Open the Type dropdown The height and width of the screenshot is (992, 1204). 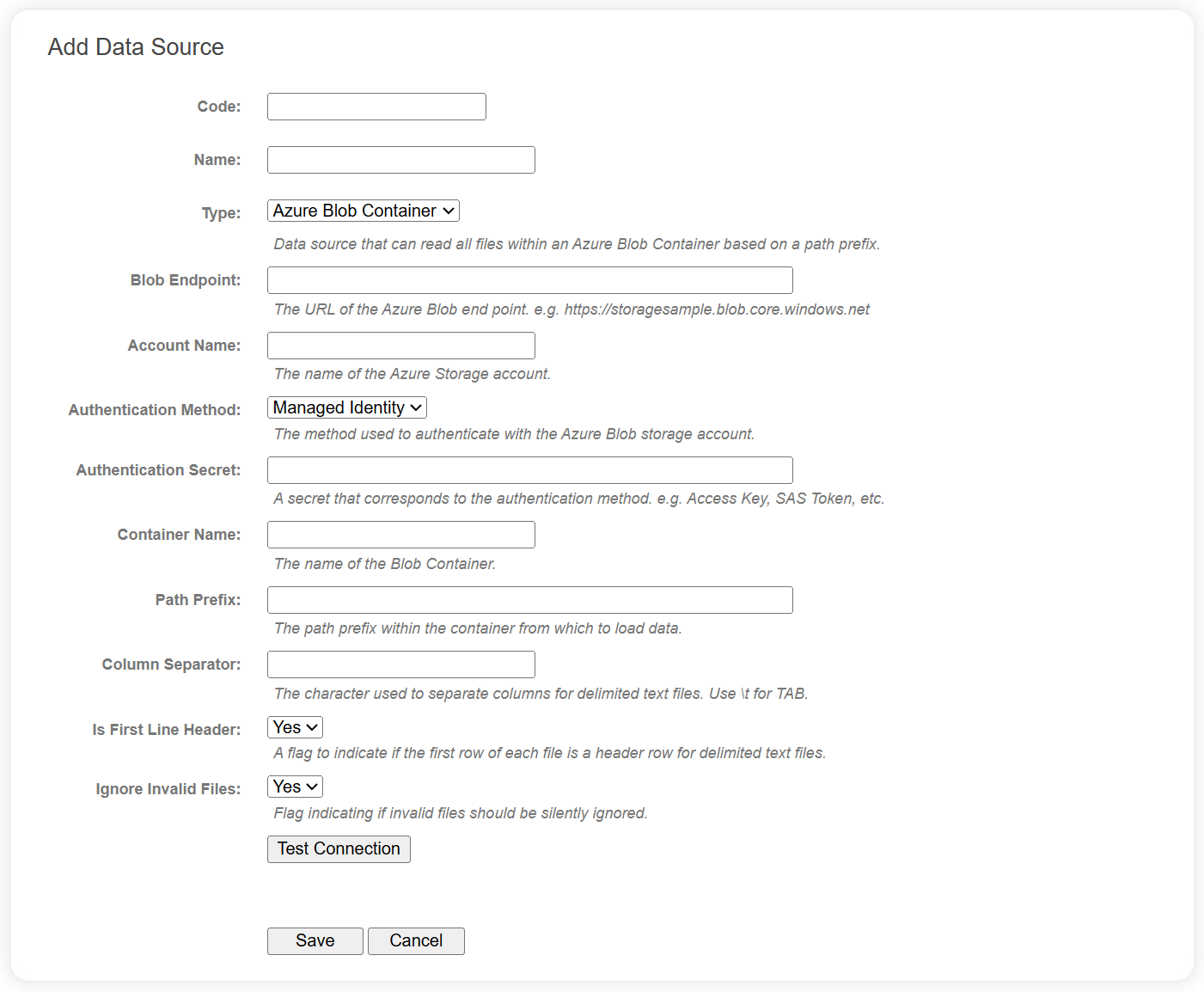point(362,211)
